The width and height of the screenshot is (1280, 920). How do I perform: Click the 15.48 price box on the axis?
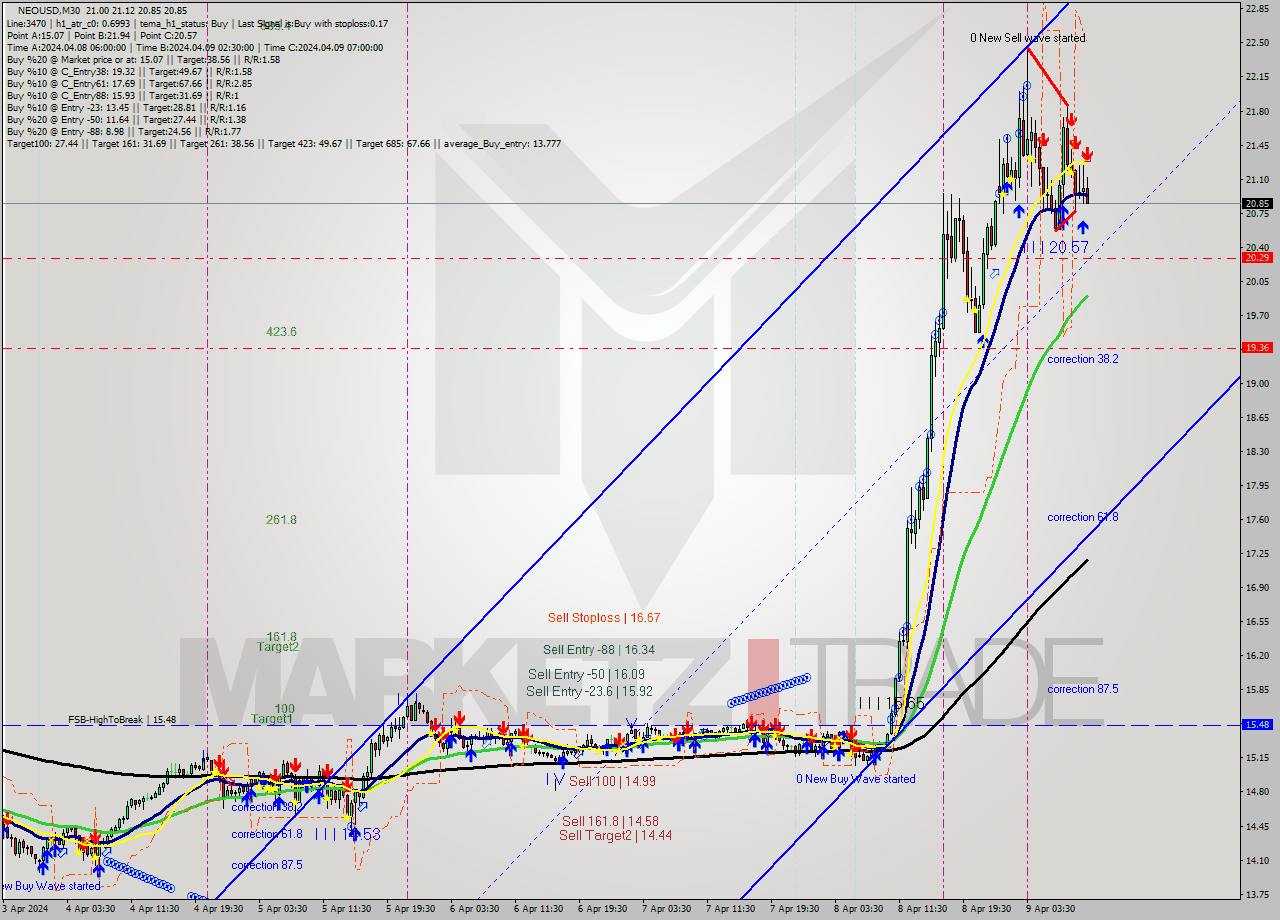click(x=1257, y=725)
